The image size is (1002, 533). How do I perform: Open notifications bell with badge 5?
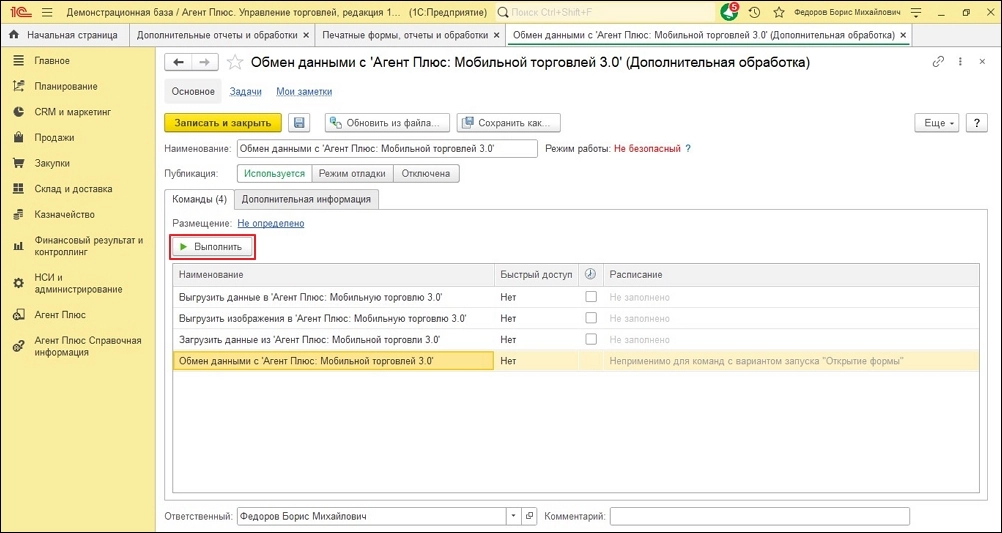[729, 12]
